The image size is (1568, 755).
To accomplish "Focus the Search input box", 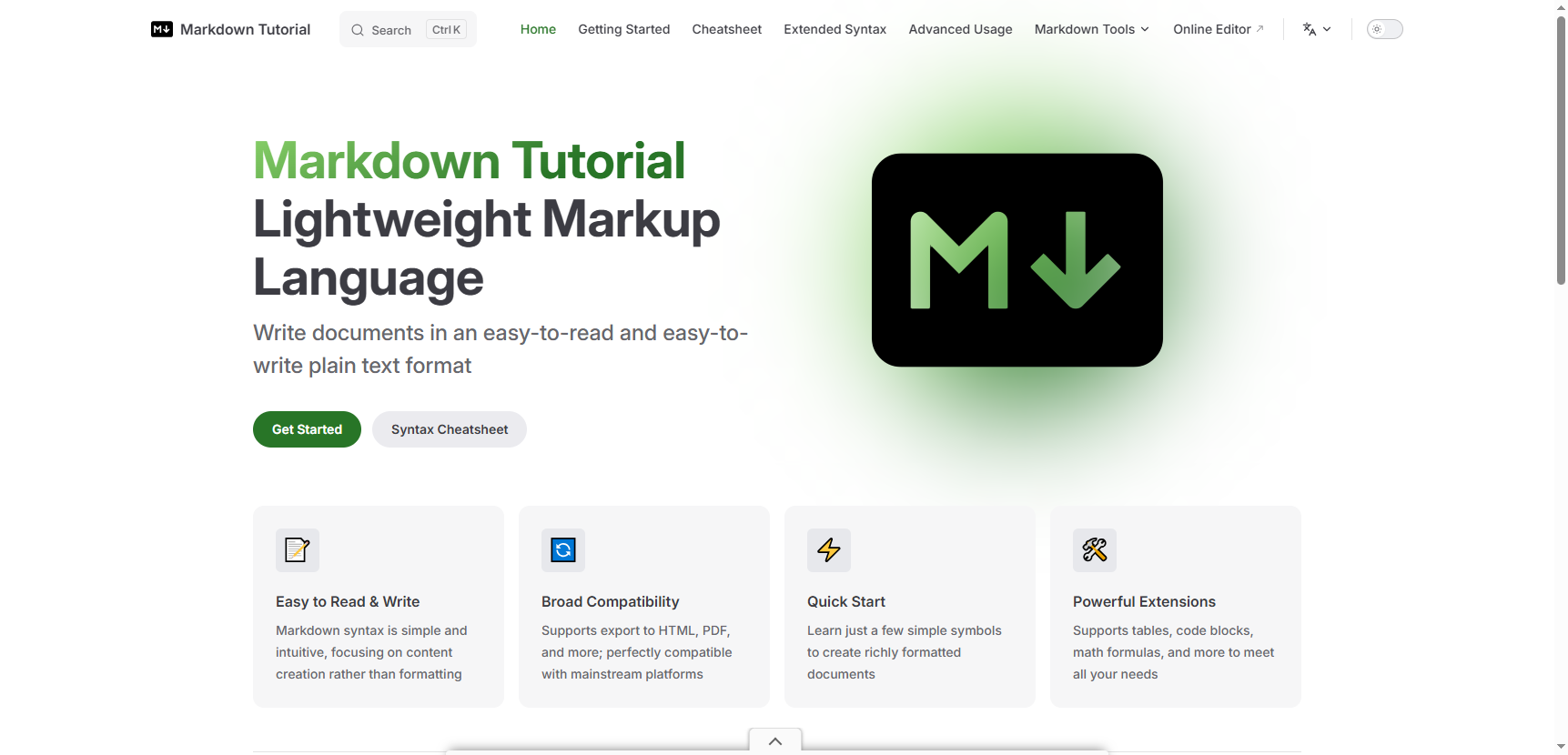I will [408, 29].
